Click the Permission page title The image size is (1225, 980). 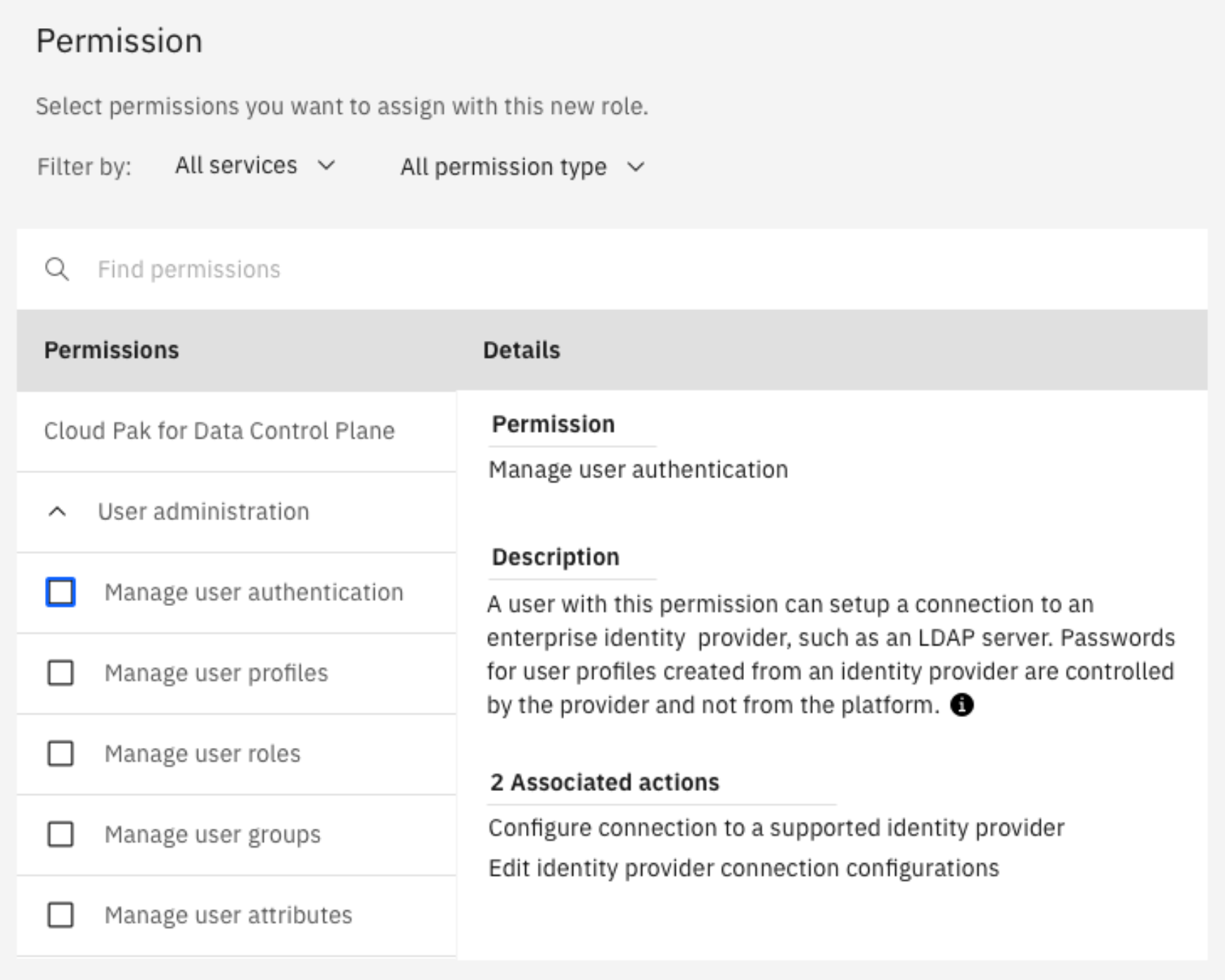(120, 41)
